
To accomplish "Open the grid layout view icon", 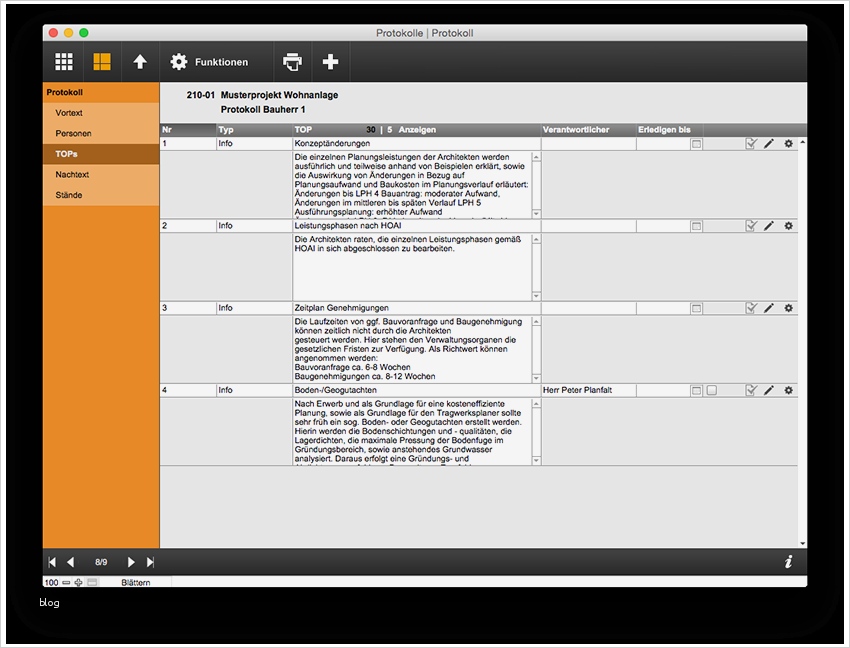I will click(63, 61).
